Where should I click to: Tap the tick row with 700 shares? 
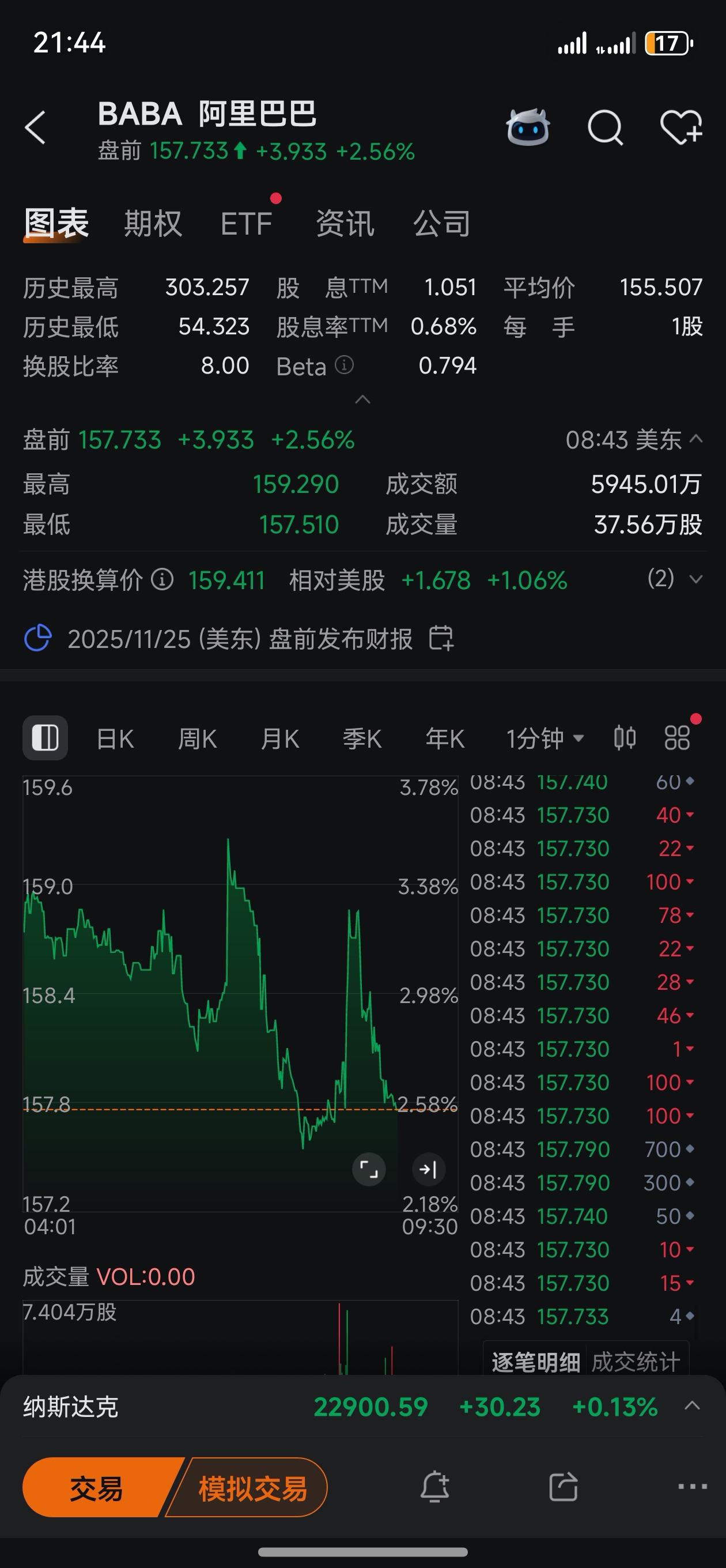(583, 1148)
